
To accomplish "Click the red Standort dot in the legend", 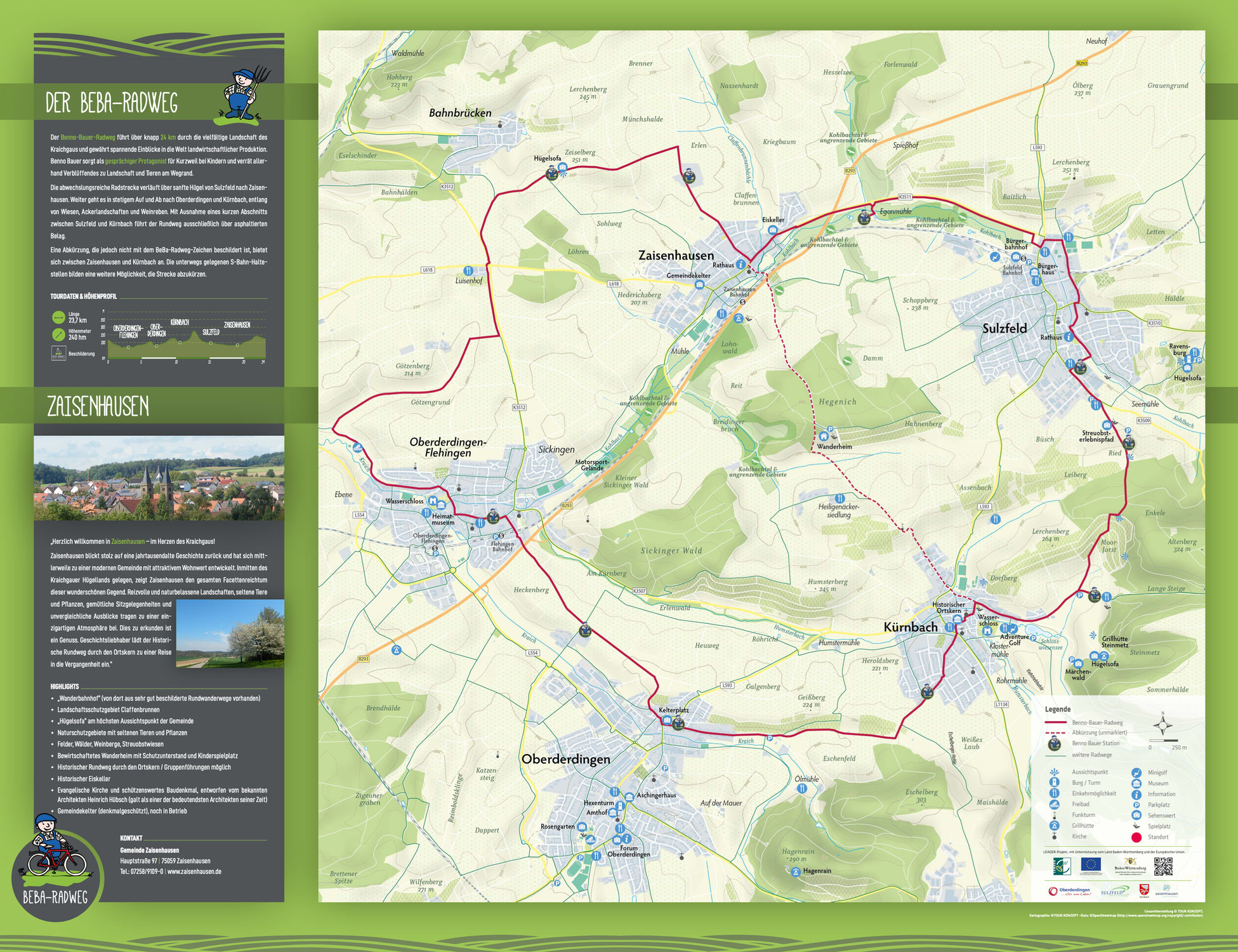I will [1136, 837].
